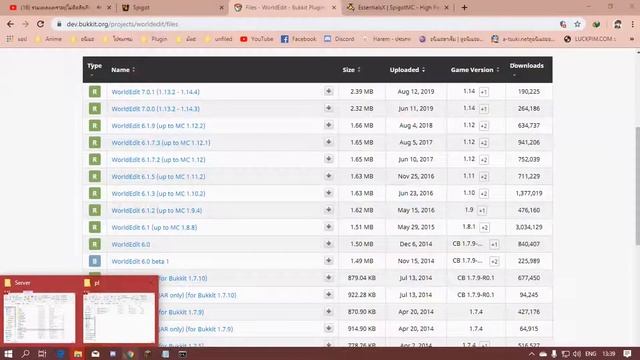Expand extra game versions for WorldEdit 6.0
Viewport: 640px width, 360px height.
click(494, 244)
